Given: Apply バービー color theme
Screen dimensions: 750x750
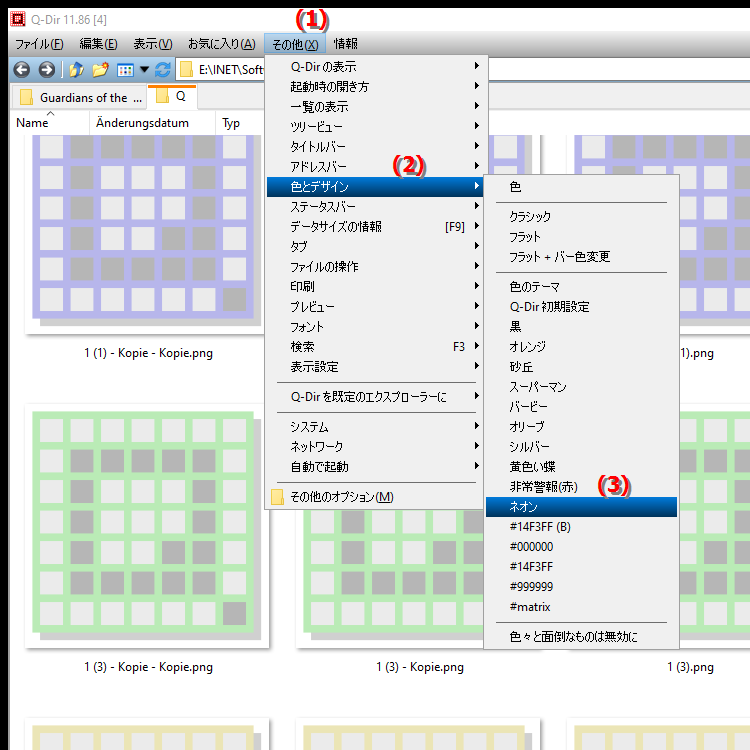Looking at the screenshot, I should pyautogui.click(x=581, y=407).
